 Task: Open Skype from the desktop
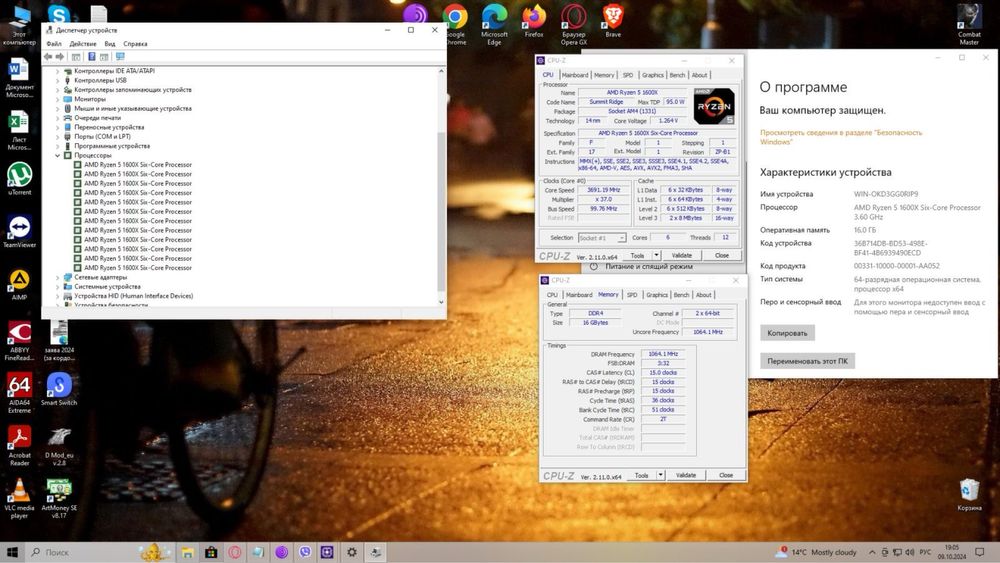point(59,13)
